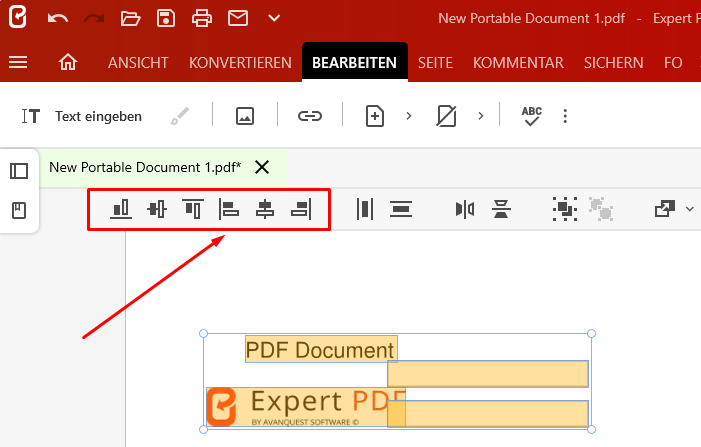Open the bookmarks panel icon
701x447 pixels.
(19, 210)
